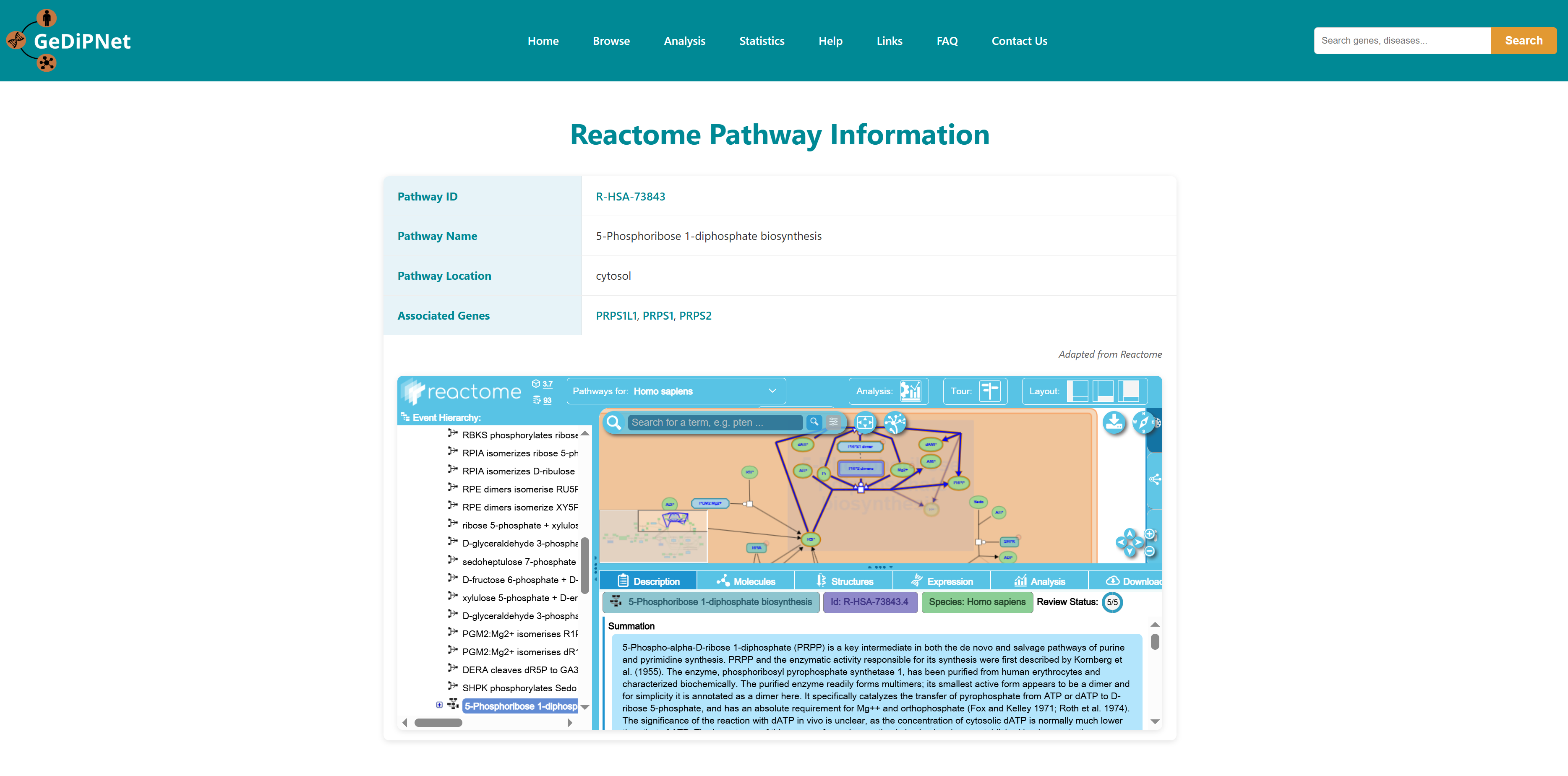Click the search genes input field
1568x776 pixels.
coord(1401,41)
